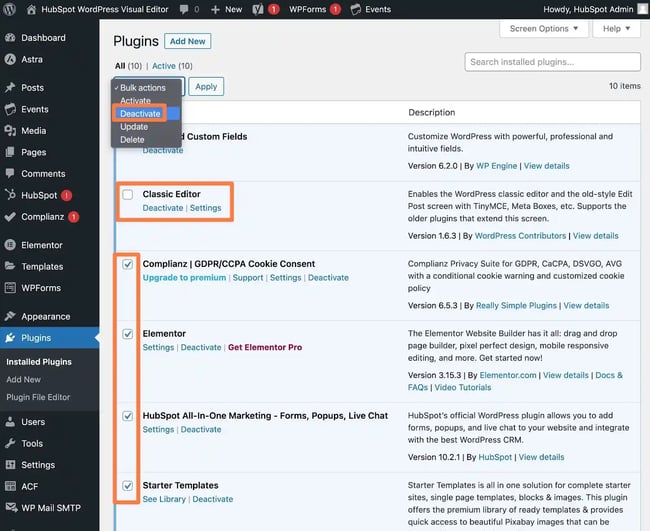Click the Users icon in sidebar
Image resolution: width=650 pixels, height=531 pixels.
pos(10,422)
